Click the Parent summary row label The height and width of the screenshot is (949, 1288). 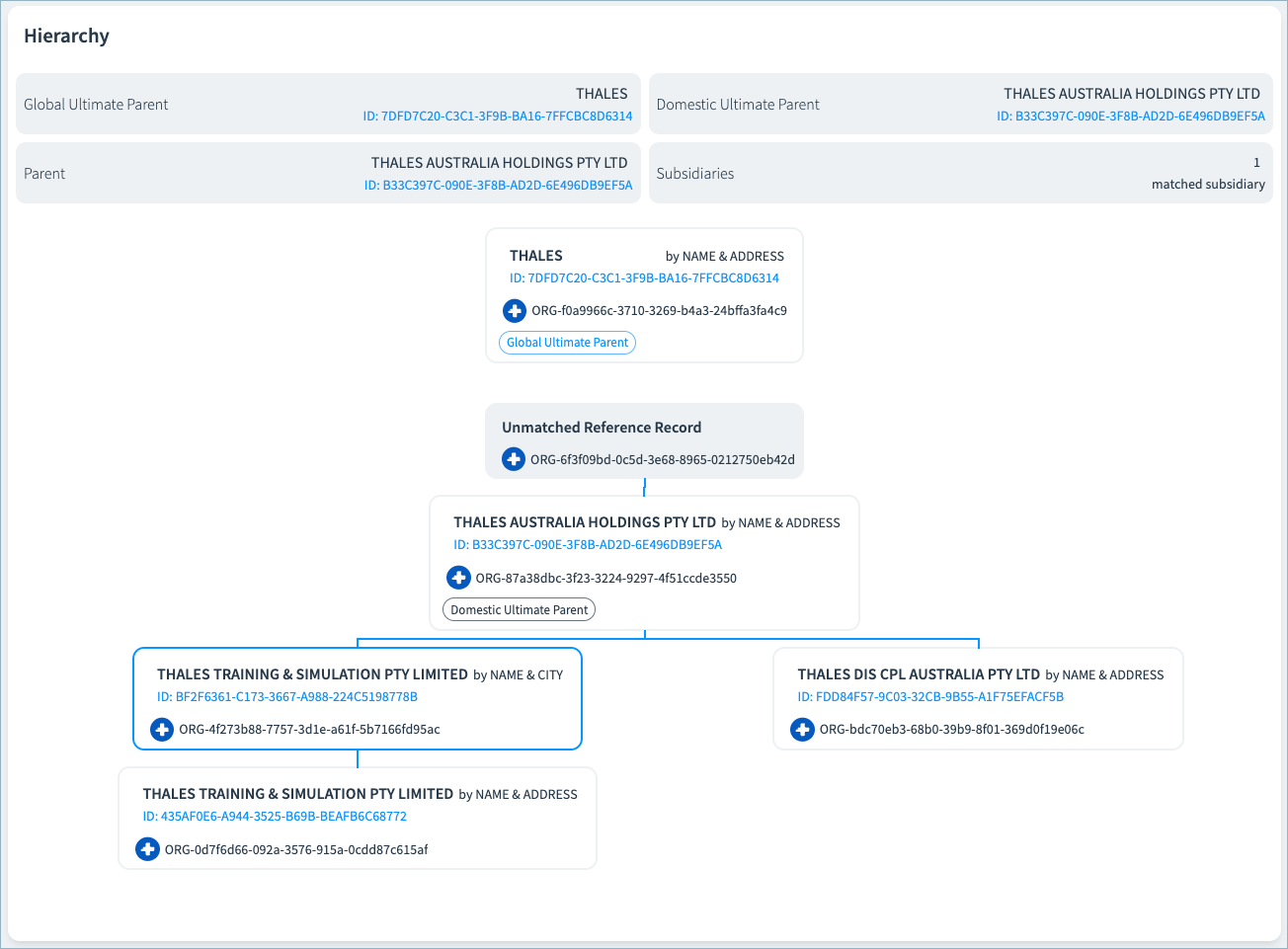click(44, 174)
